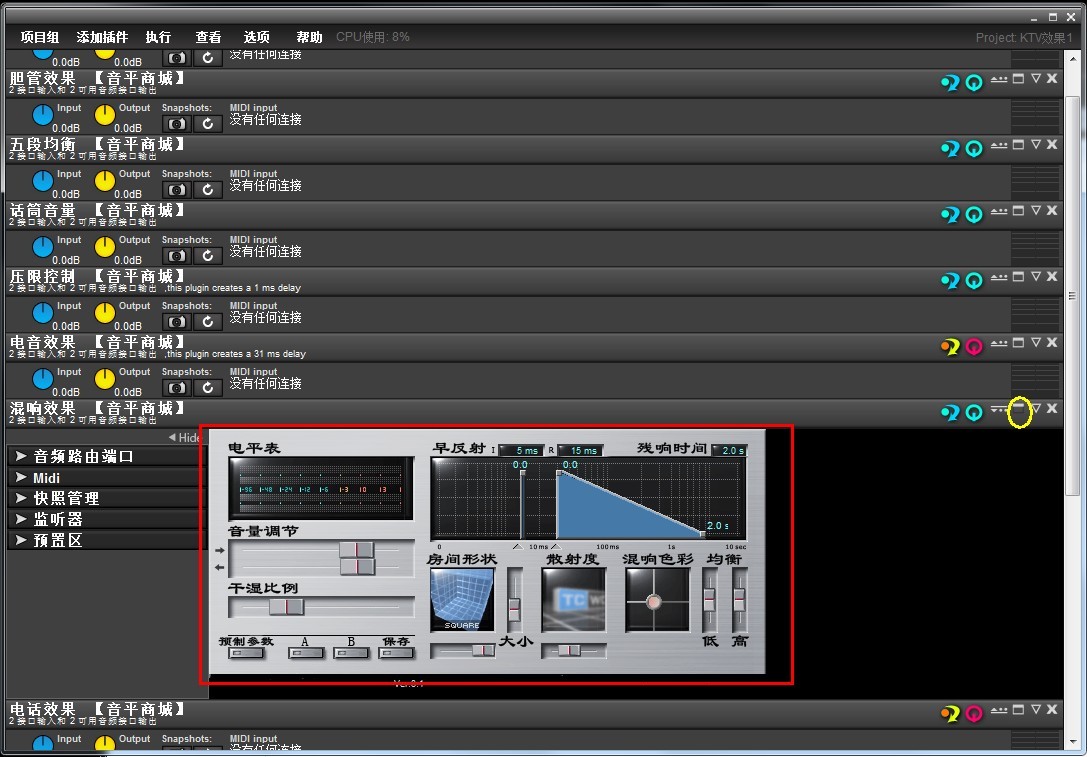
Task: Click reload snapshot icon in 话筒音量 row
Action: [x=207, y=256]
